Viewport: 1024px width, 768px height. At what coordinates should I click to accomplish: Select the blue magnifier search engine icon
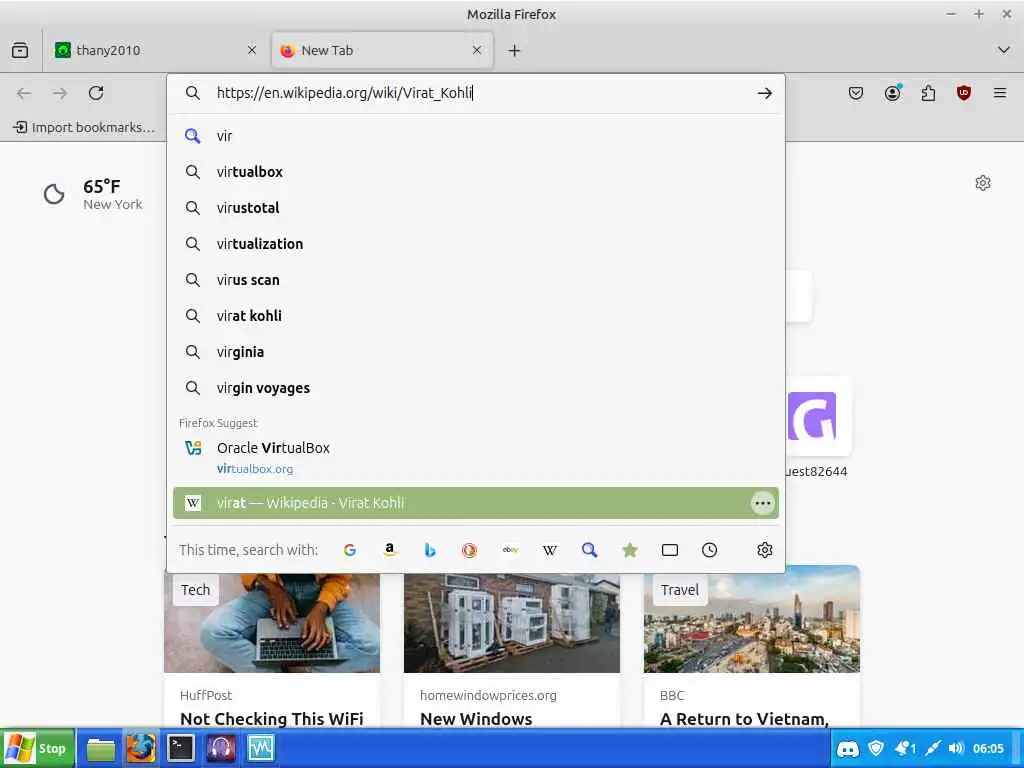pyautogui.click(x=590, y=550)
